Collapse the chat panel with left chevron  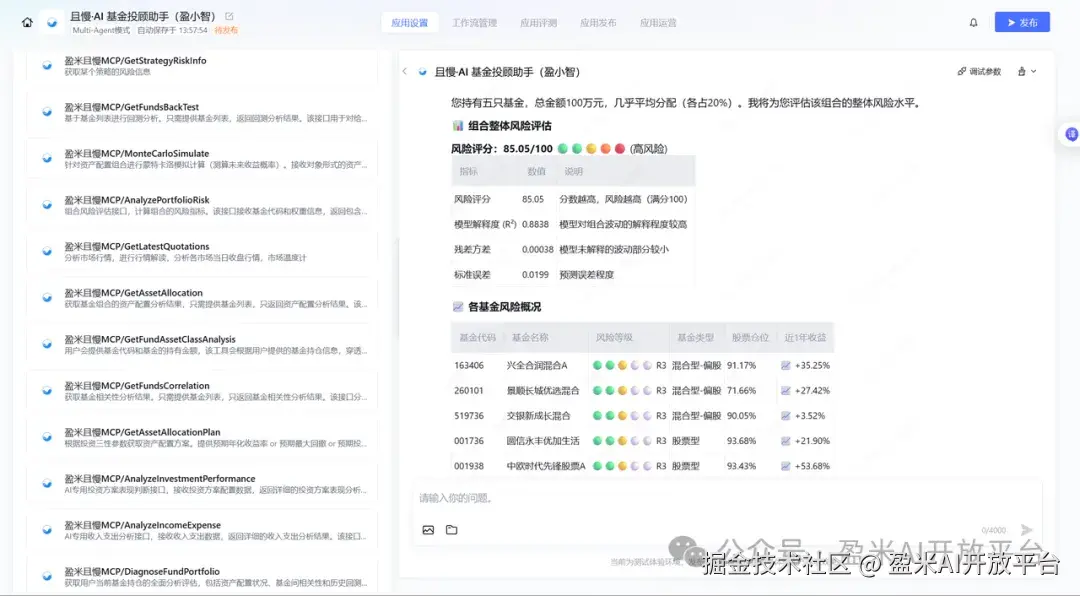pyautogui.click(x=405, y=71)
